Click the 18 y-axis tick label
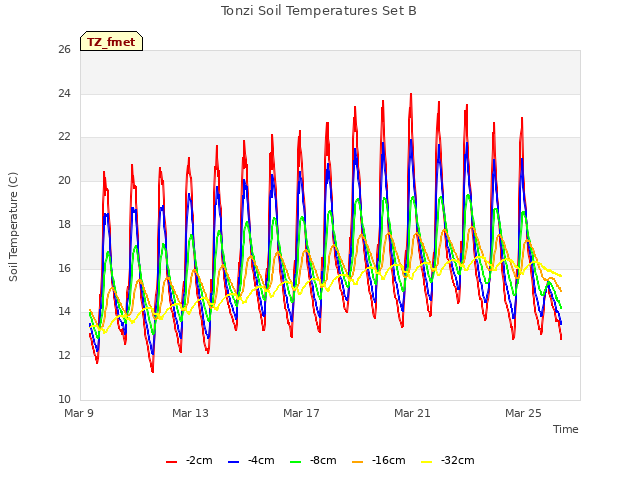The width and height of the screenshot is (640, 480). (x=64, y=224)
